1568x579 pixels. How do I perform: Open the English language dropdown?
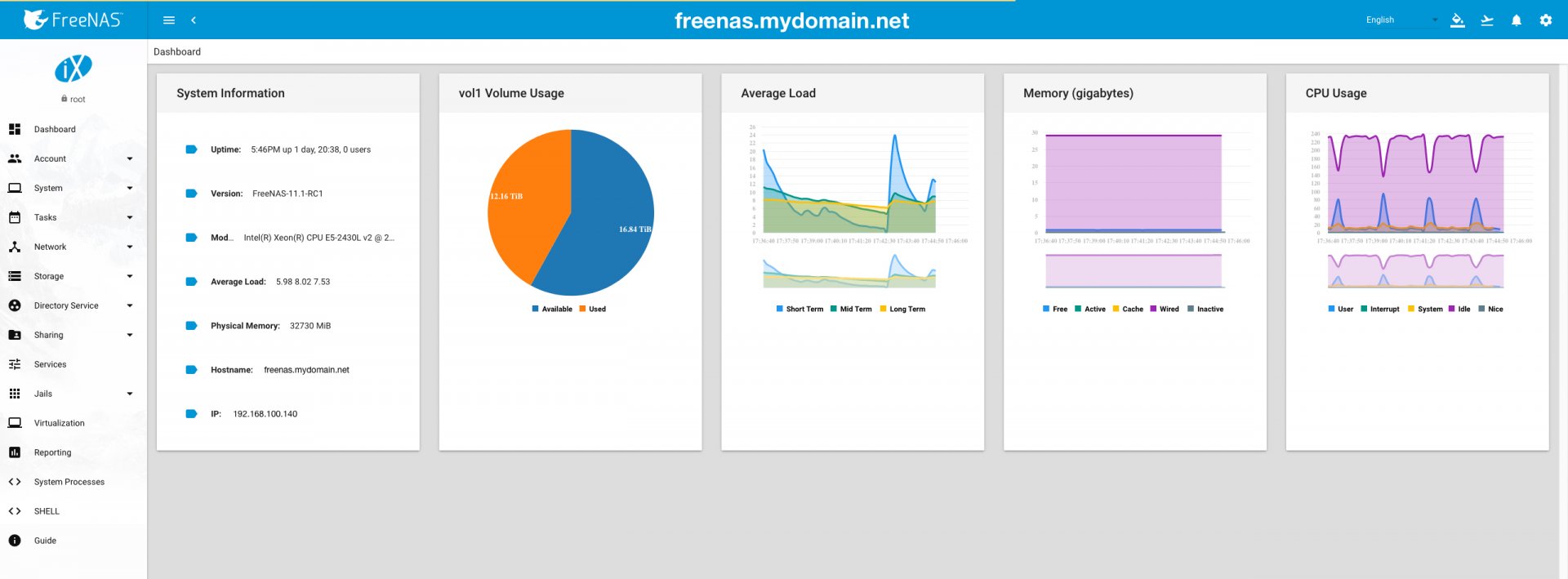pos(1401,20)
